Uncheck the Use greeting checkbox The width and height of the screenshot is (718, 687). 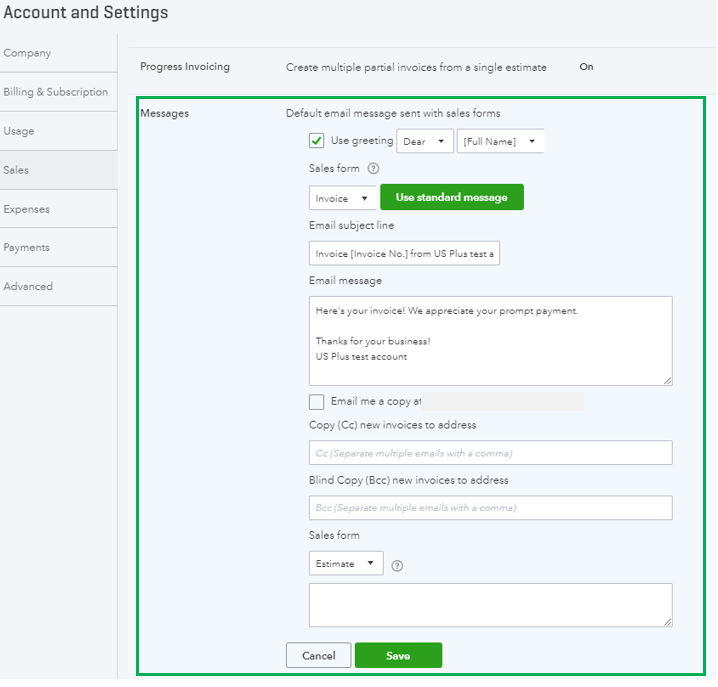pos(317,141)
